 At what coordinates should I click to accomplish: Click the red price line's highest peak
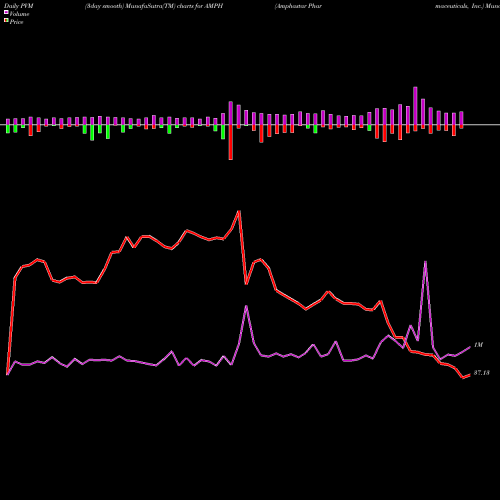(x=239, y=211)
